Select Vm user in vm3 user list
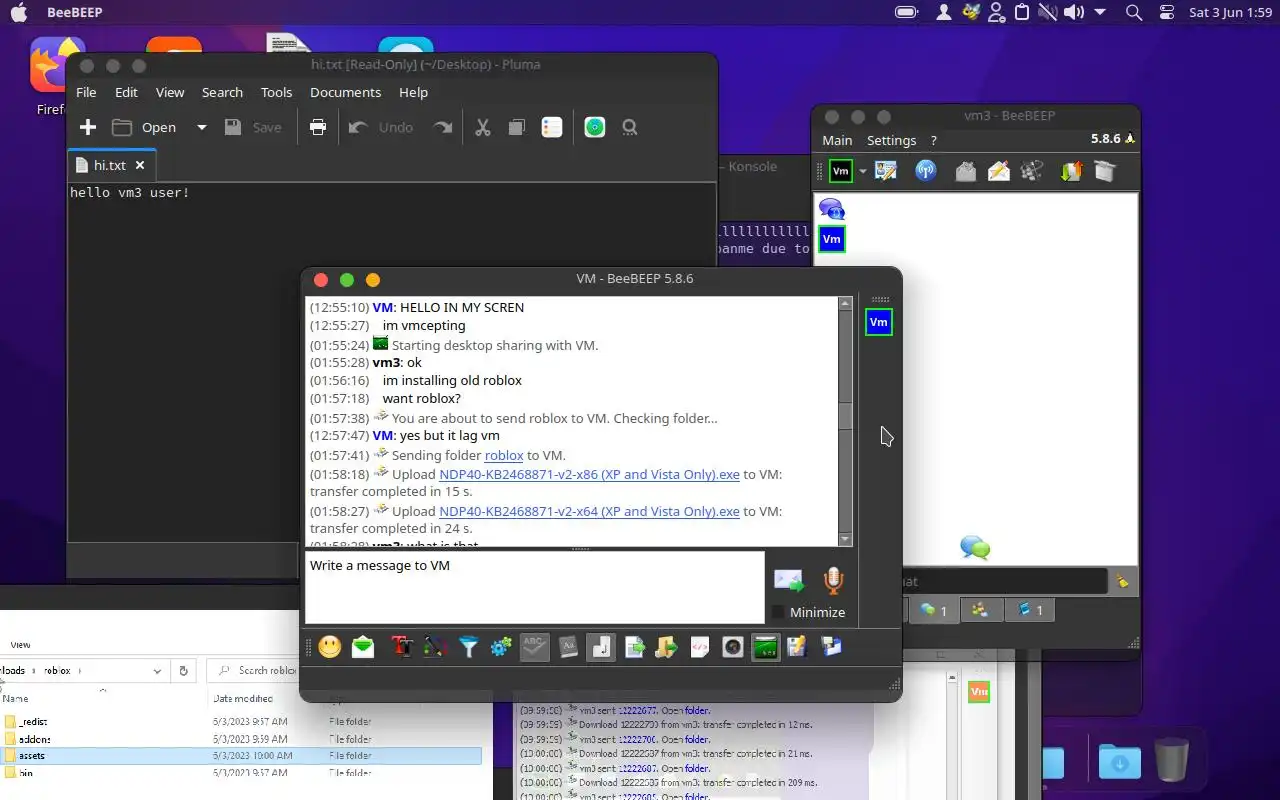 coord(832,239)
